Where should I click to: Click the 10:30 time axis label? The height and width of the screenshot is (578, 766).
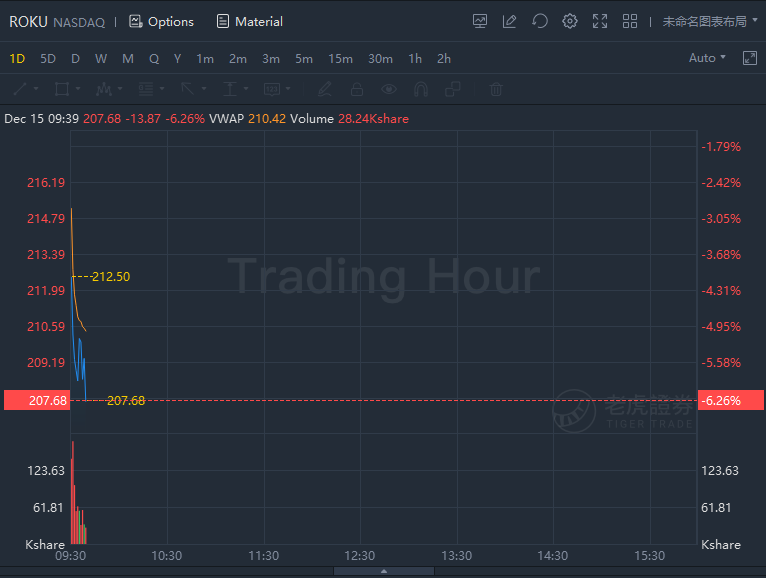point(167,556)
